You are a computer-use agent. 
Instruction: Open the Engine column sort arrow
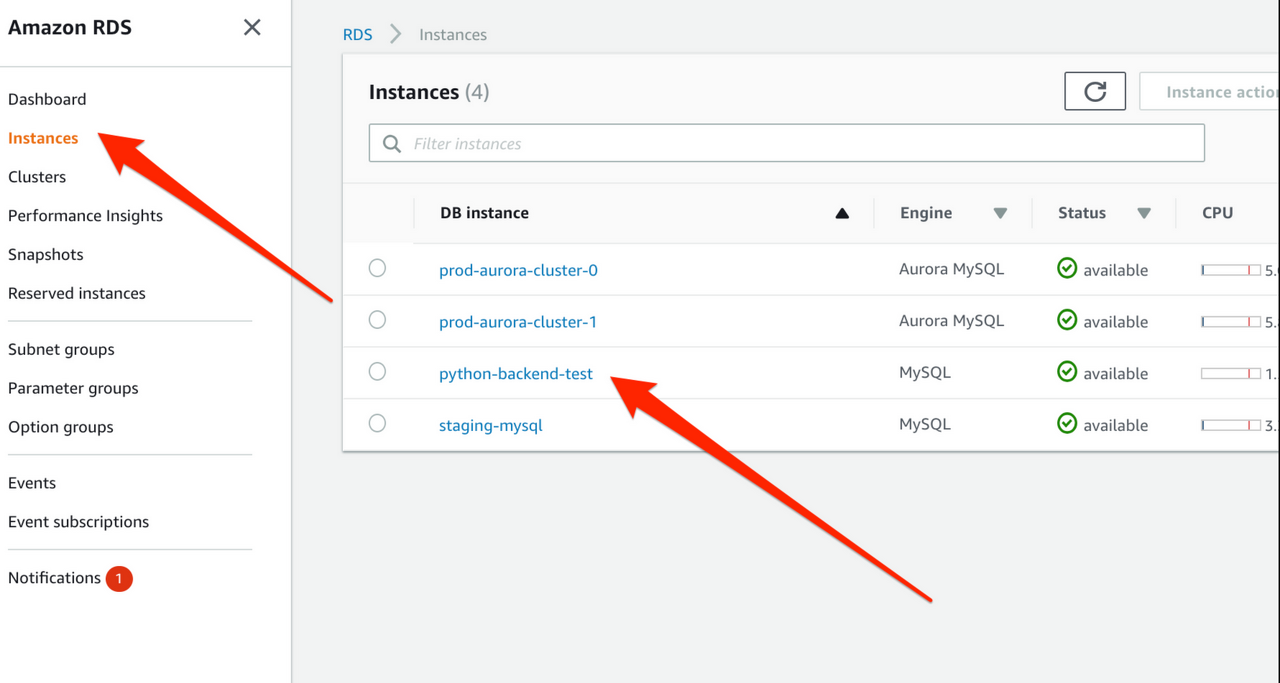(1000, 213)
